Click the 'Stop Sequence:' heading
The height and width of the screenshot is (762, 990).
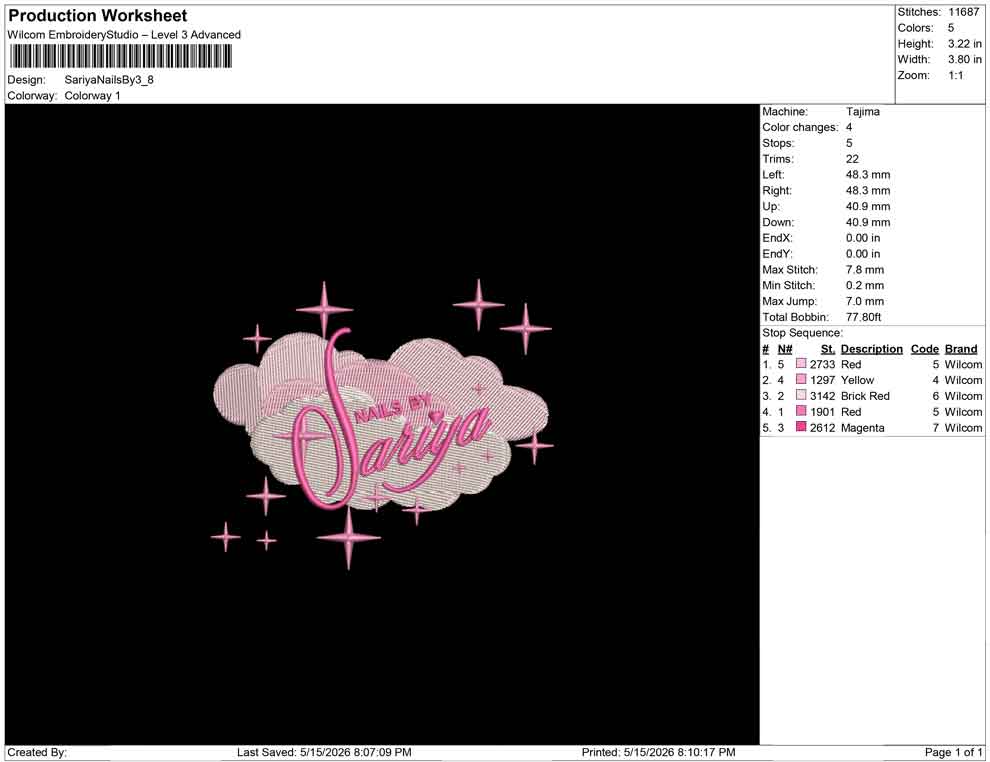(x=802, y=333)
